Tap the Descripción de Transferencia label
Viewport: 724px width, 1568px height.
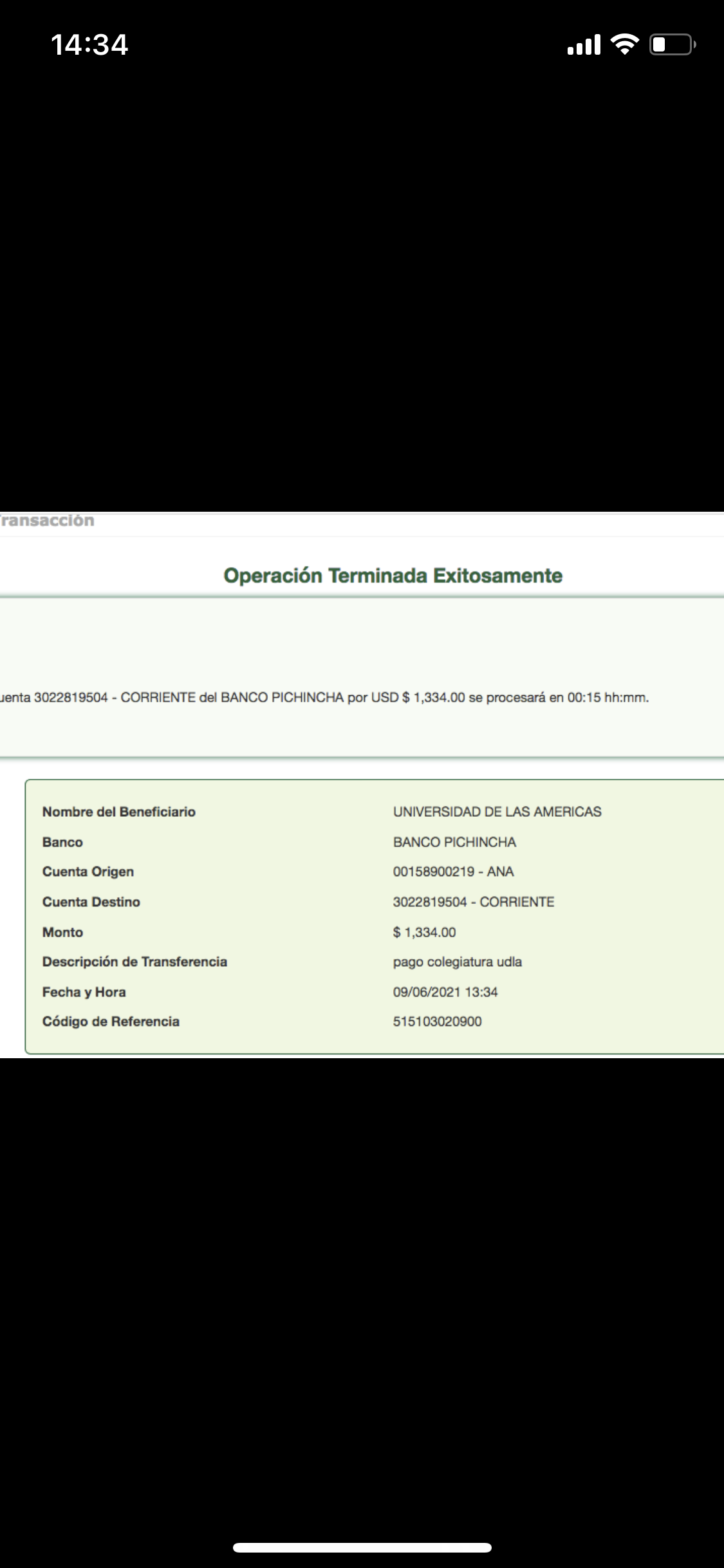tap(135, 962)
